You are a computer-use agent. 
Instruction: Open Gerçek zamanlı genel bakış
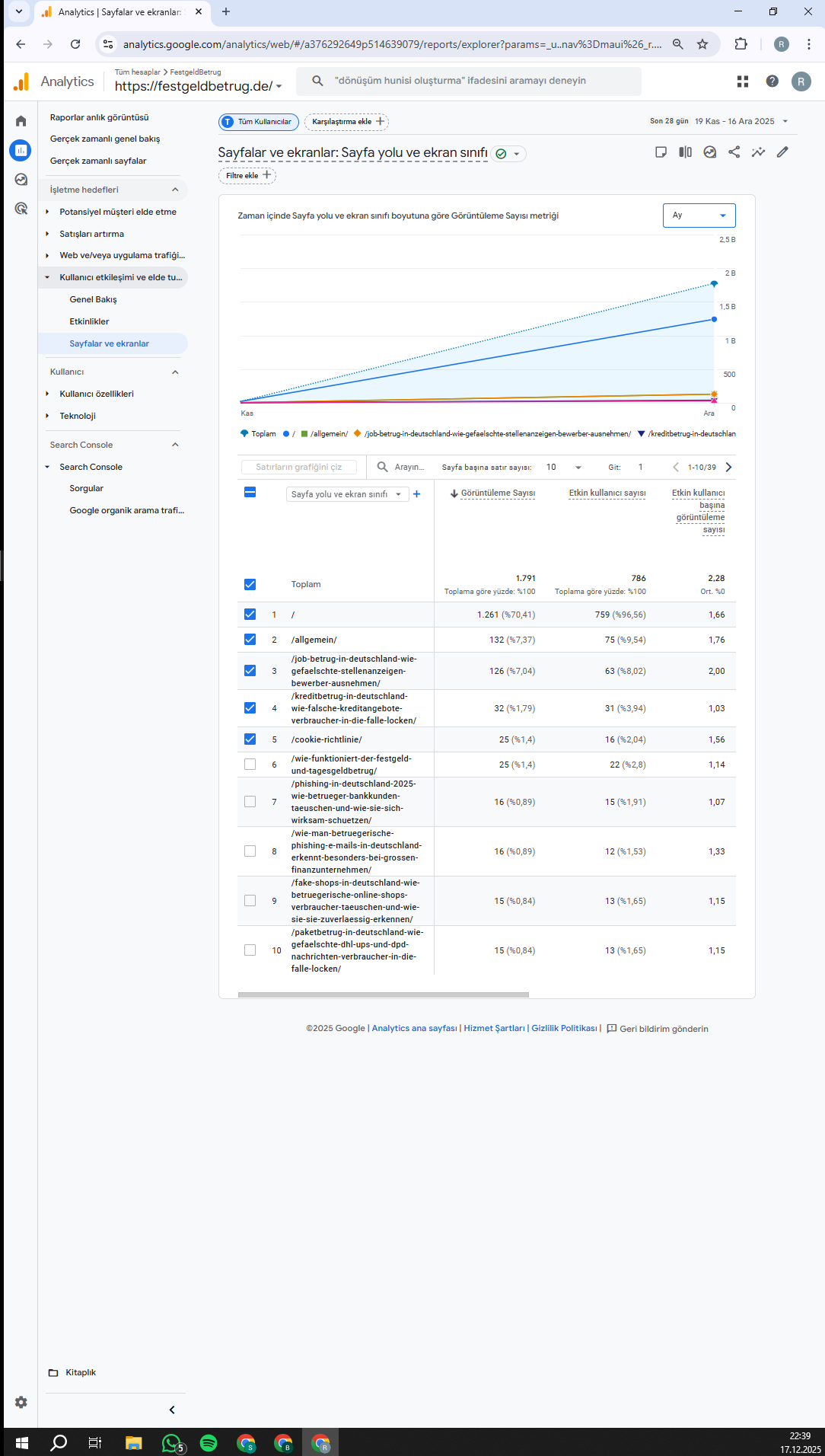pyautogui.click(x=105, y=139)
